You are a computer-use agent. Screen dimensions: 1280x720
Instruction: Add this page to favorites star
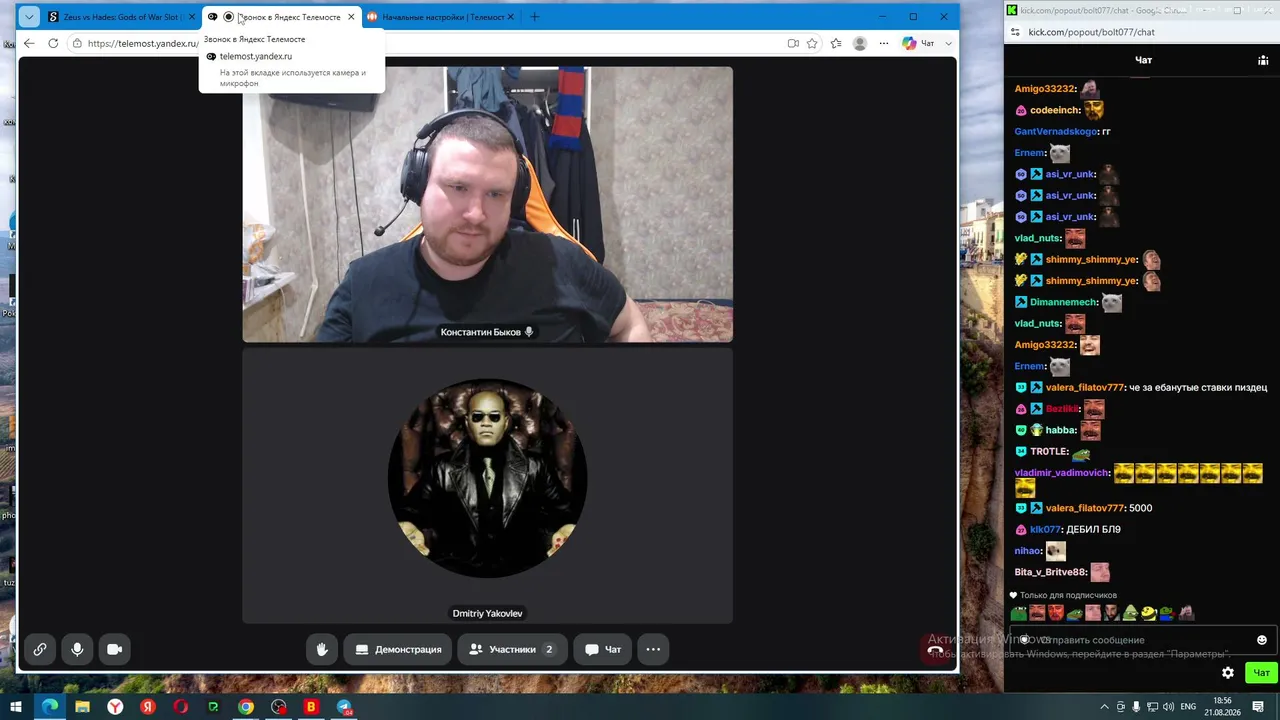click(812, 43)
